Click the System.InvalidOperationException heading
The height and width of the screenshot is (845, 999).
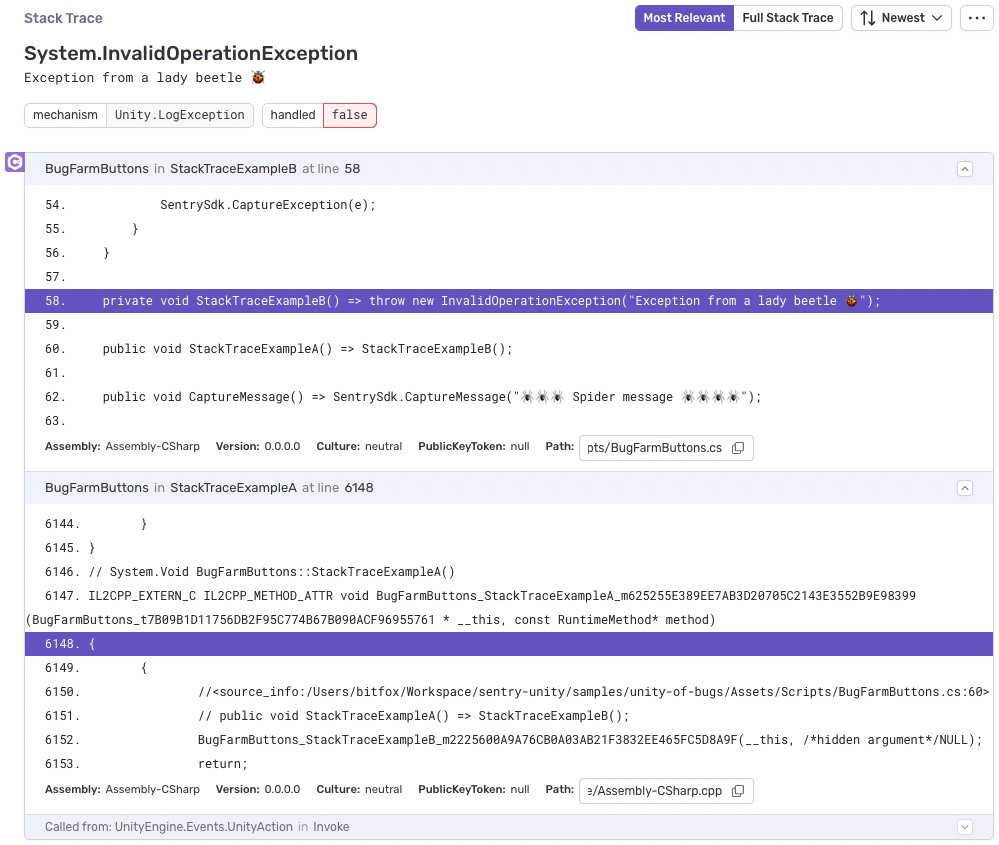pos(190,53)
